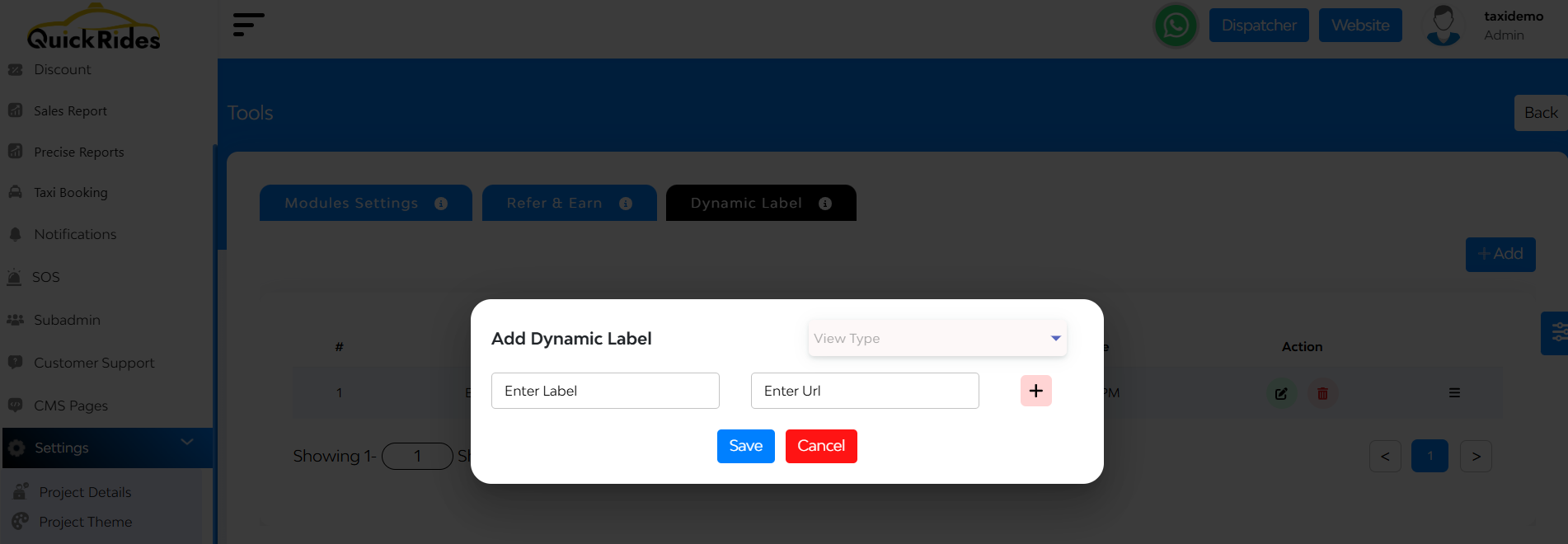1568x544 pixels.
Task: Cancel the Add Dynamic Label dialog
Action: 820,446
